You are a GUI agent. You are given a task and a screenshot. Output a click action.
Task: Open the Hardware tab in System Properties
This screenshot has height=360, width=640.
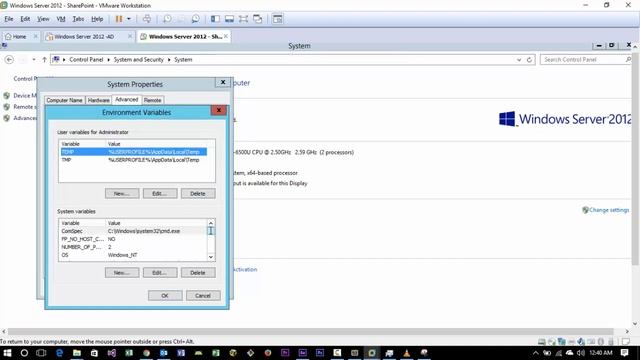98,100
